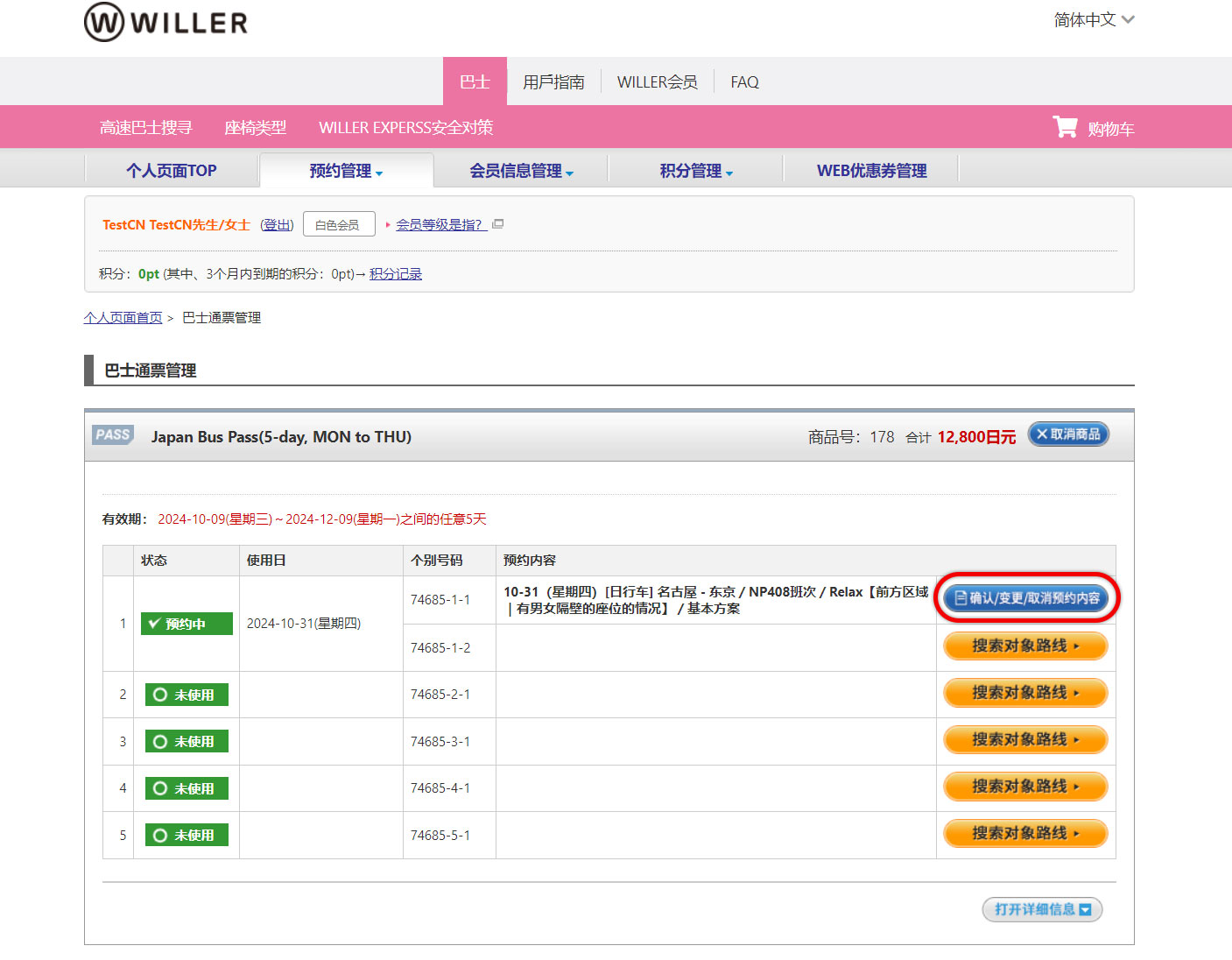The height and width of the screenshot is (960, 1232).
Task: Click code 74685-5-1
Action: tap(440, 835)
